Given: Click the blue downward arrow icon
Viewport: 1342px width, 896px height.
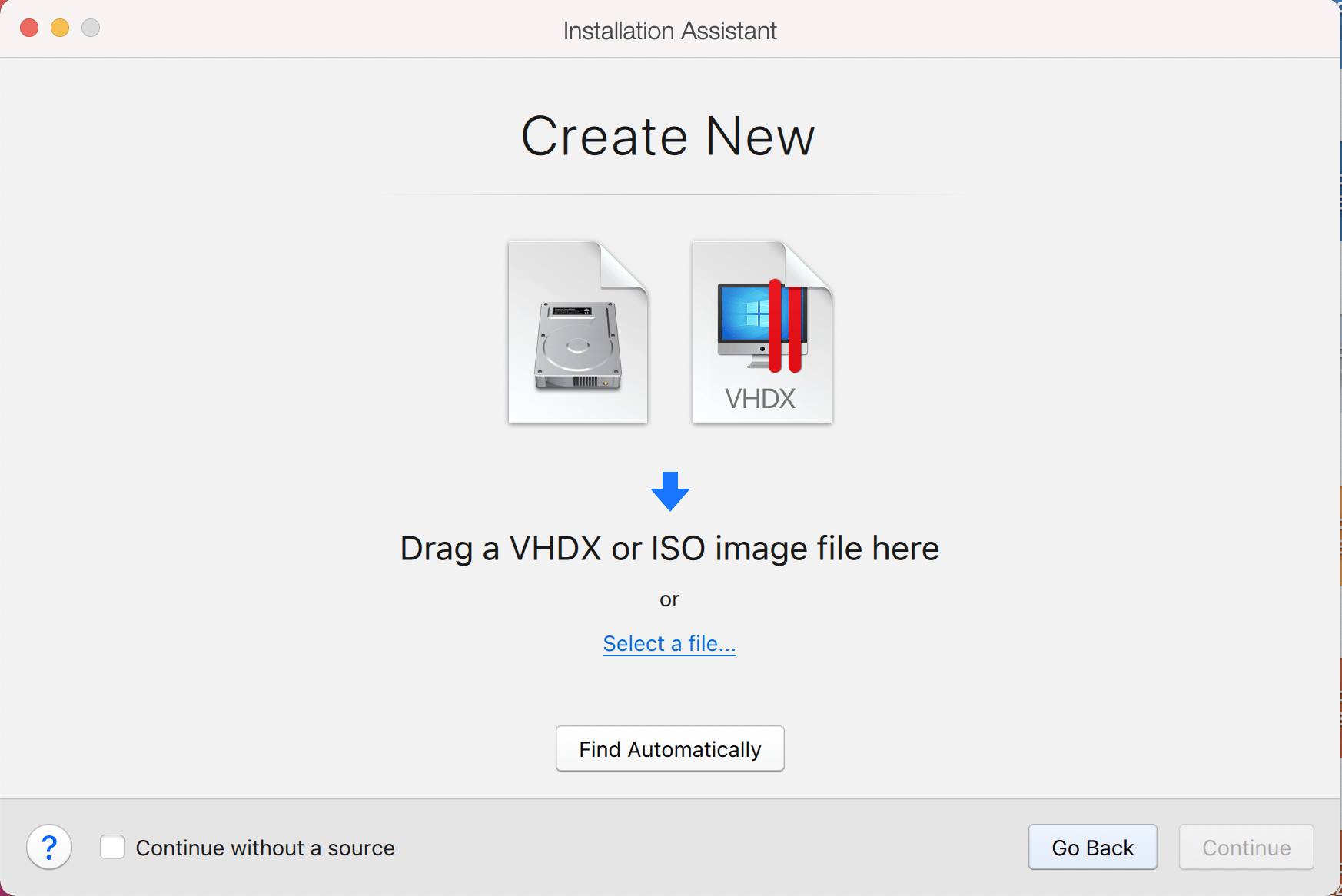Looking at the screenshot, I should pos(669,492).
